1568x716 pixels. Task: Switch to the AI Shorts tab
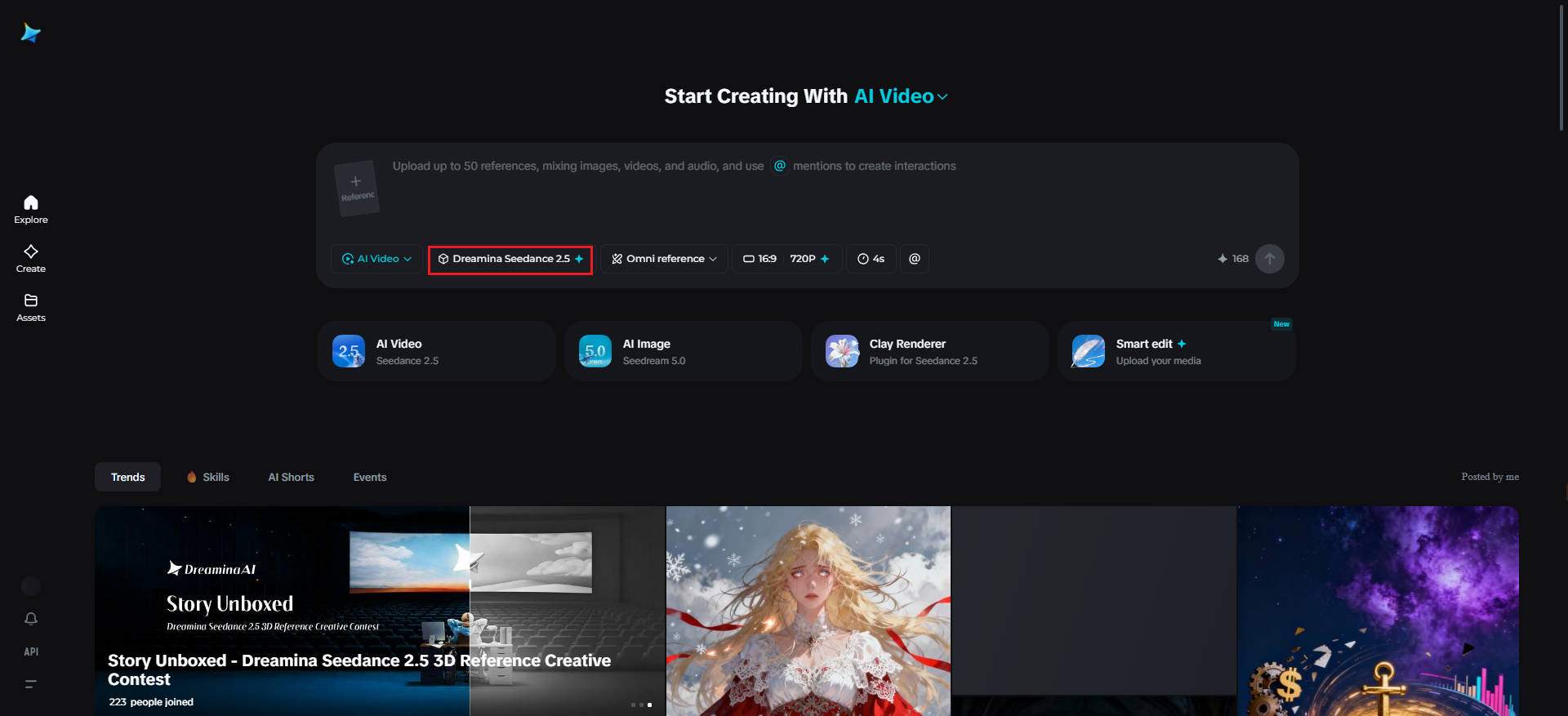click(x=291, y=477)
